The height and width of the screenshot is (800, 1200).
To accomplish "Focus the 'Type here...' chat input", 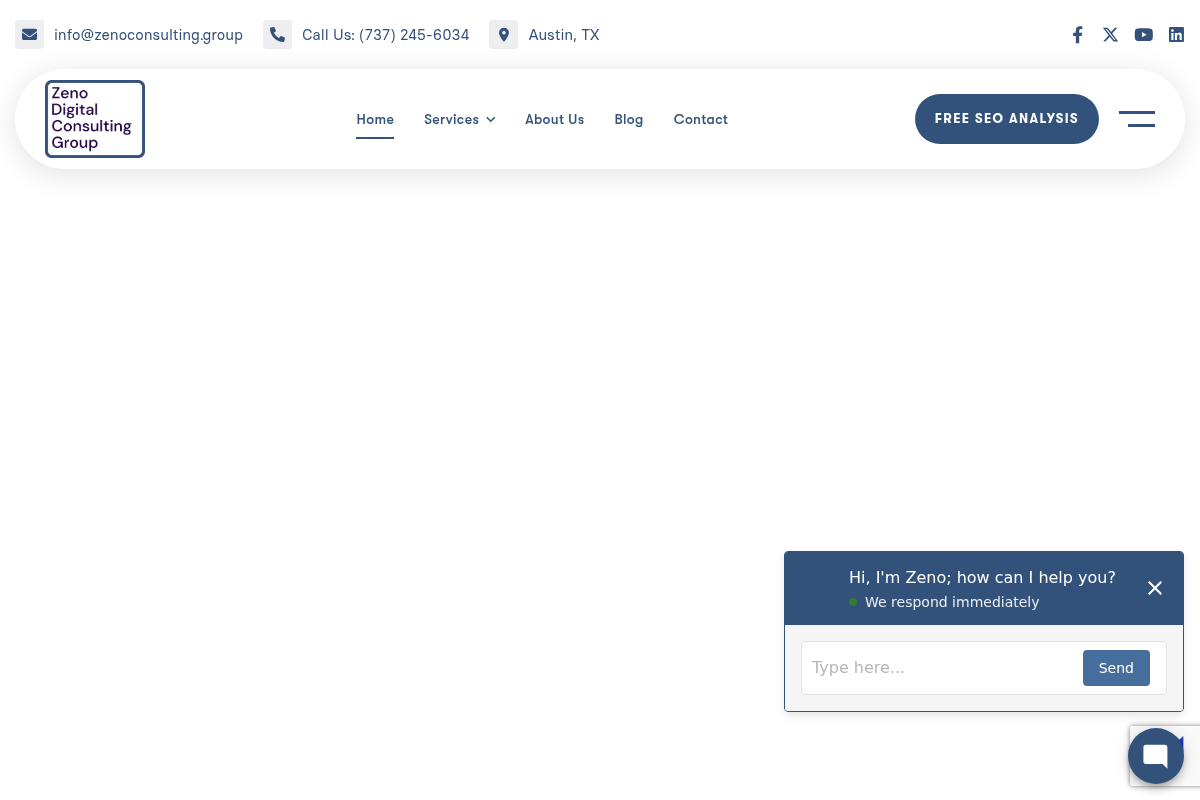I will [940, 668].
